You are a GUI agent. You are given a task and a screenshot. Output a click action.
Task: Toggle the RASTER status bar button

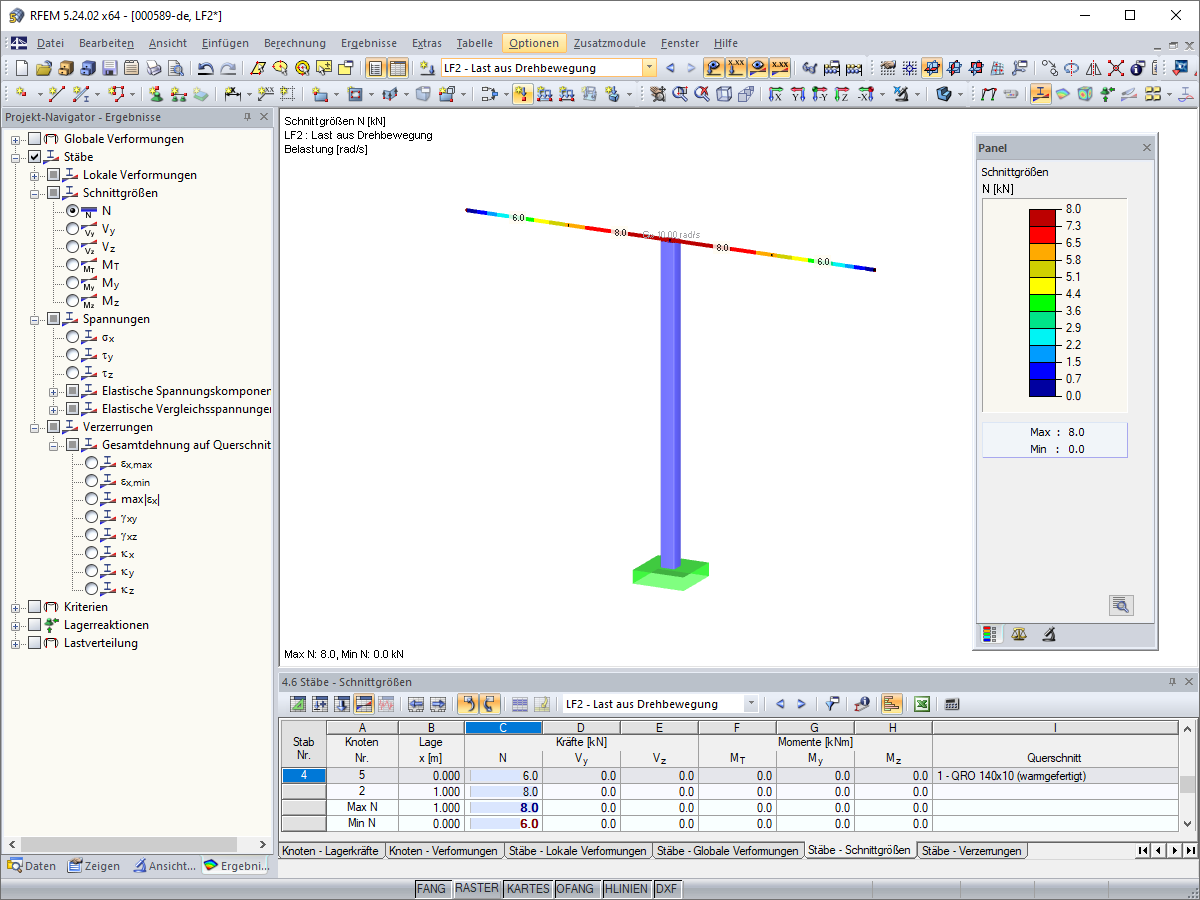[x=477, y=888]
